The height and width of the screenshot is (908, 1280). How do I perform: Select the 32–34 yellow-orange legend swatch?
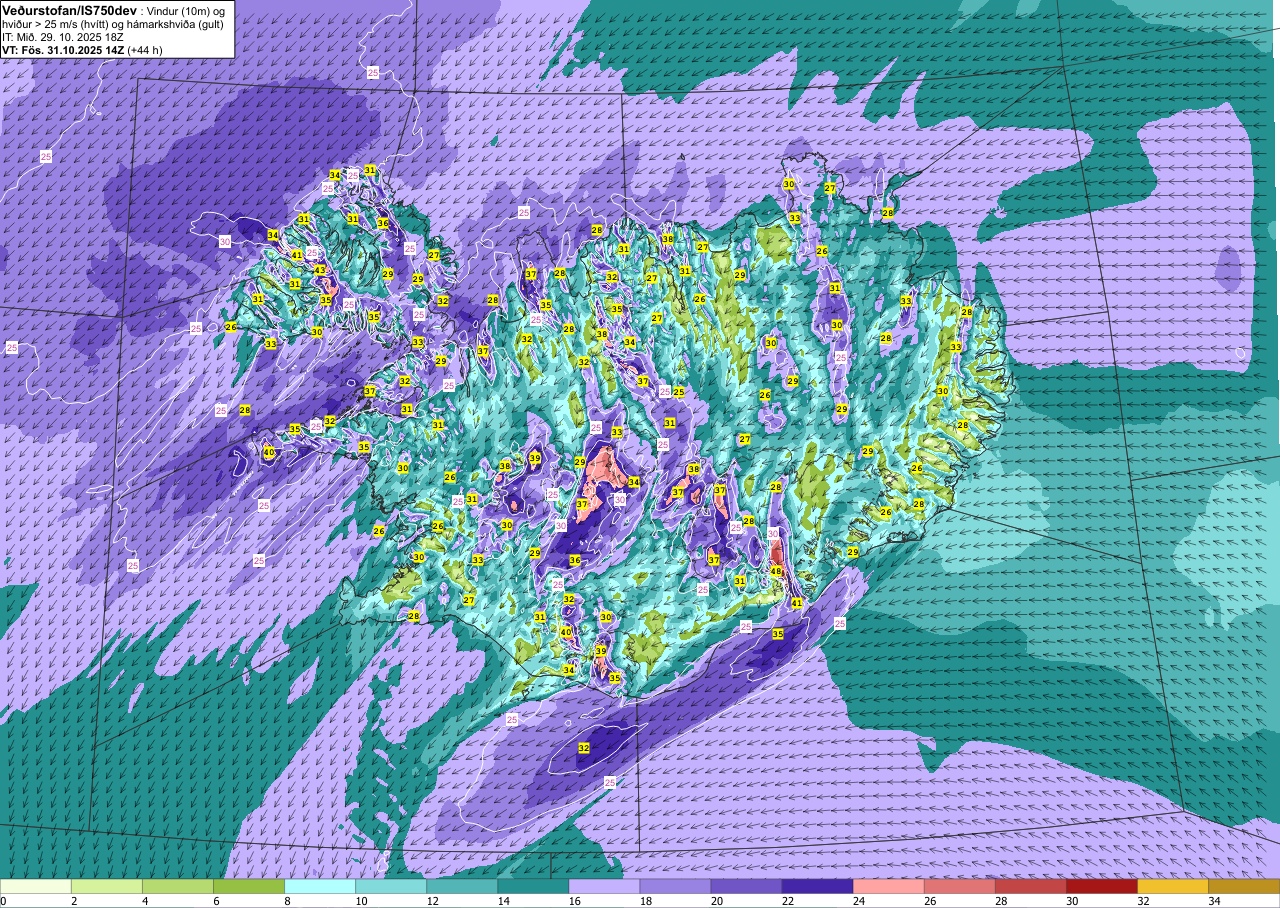(1172, 886)
